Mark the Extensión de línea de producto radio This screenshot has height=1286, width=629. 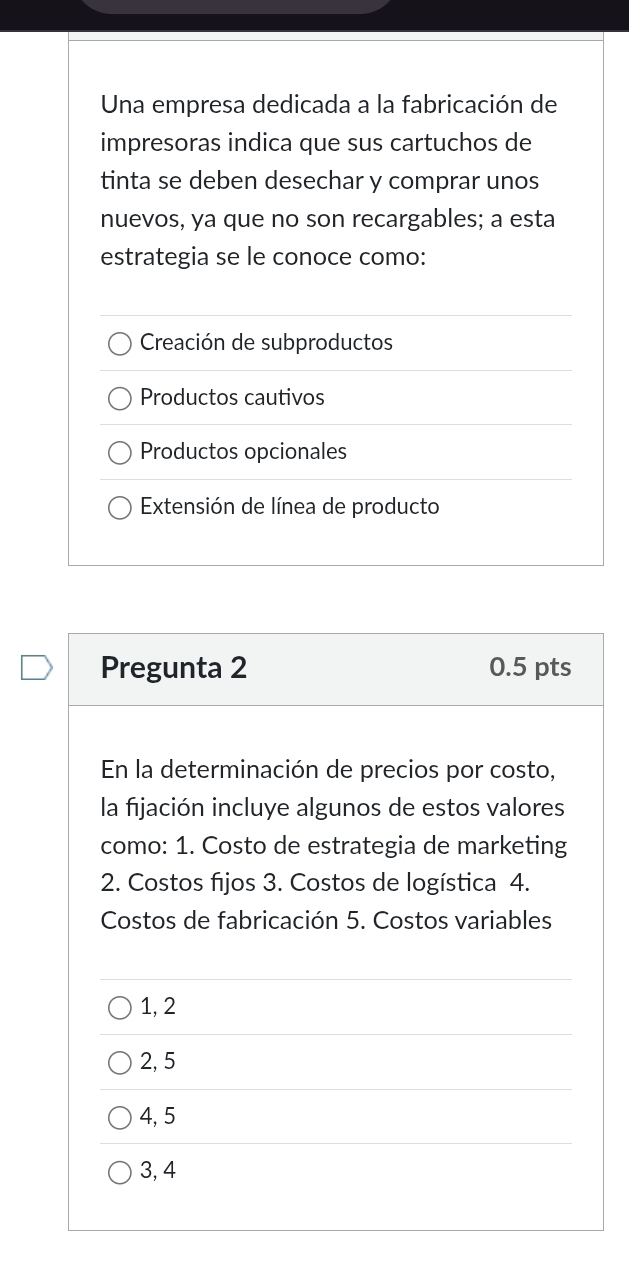click(x=120, y=509)
